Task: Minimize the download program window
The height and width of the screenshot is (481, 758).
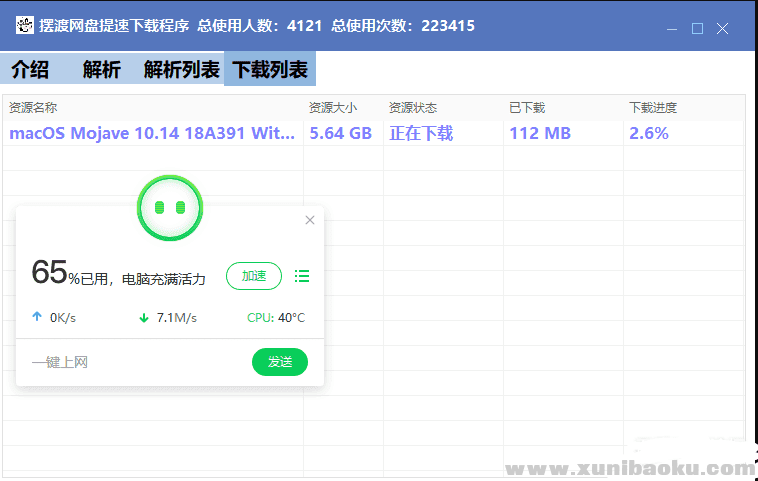Action: [672, 28]
